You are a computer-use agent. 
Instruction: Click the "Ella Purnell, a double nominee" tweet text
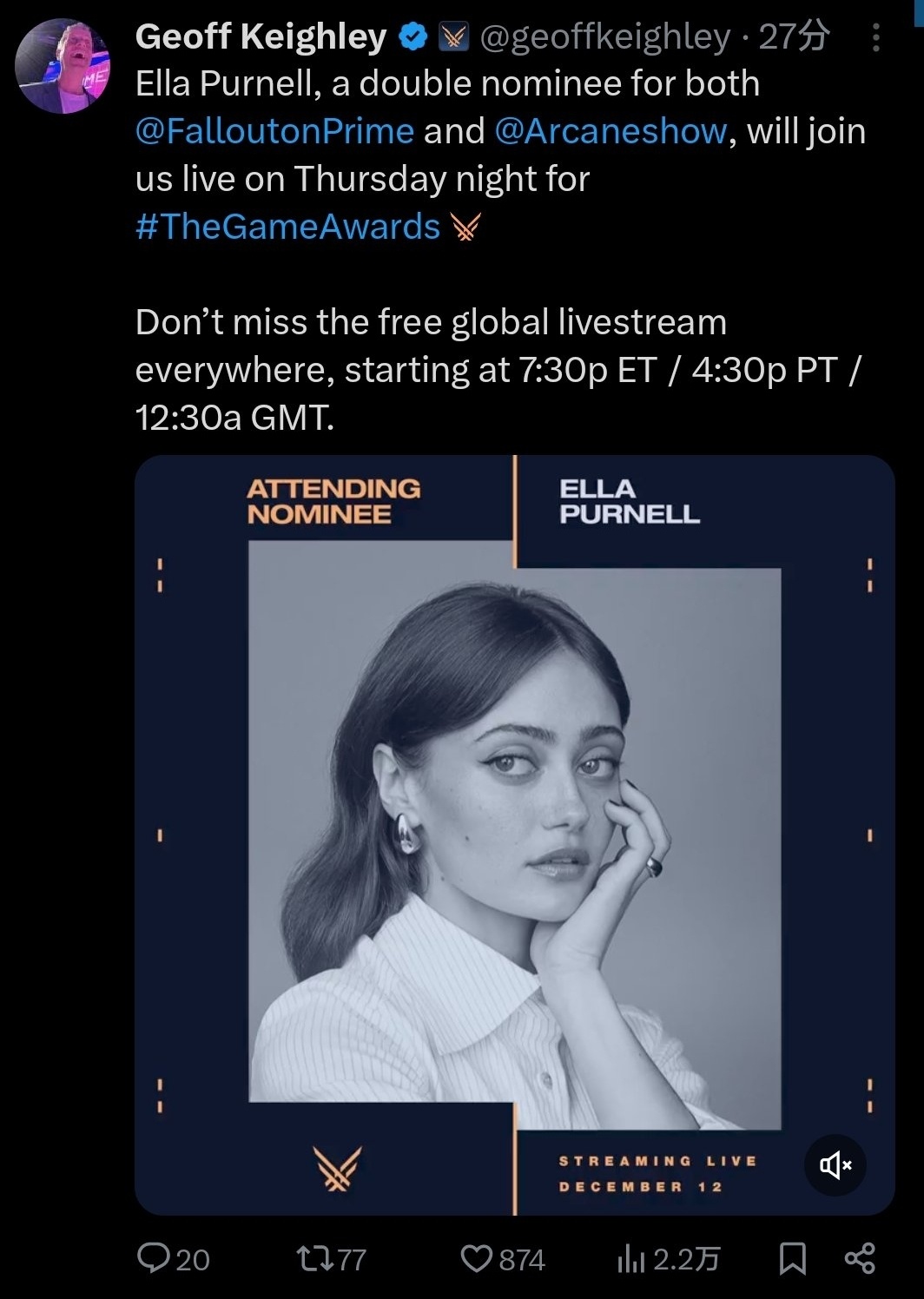coord(447,84)
